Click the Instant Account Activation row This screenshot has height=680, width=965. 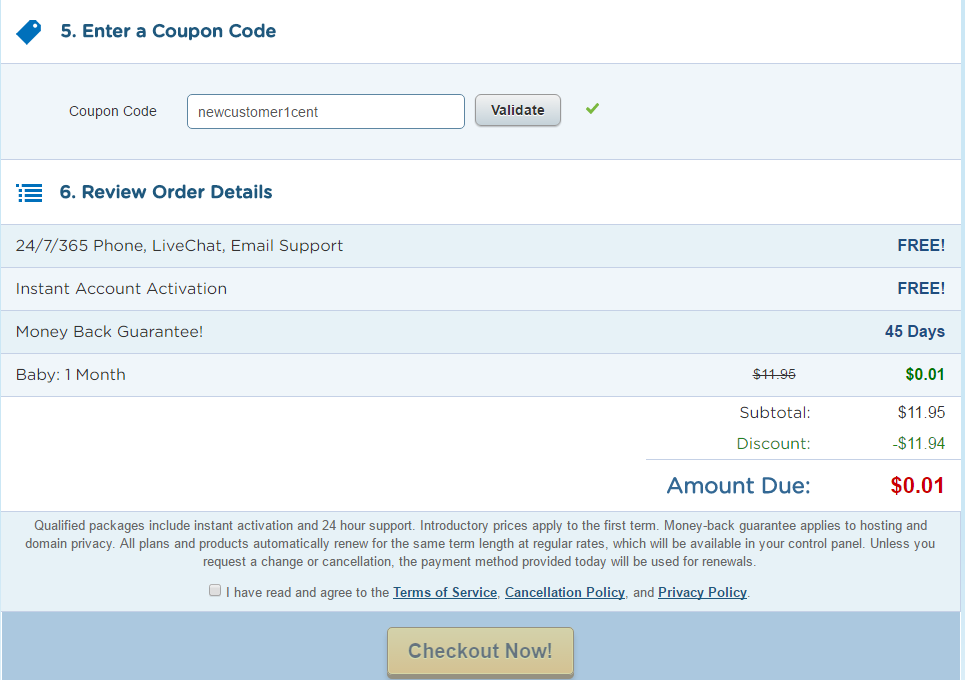tap(122, 288)
